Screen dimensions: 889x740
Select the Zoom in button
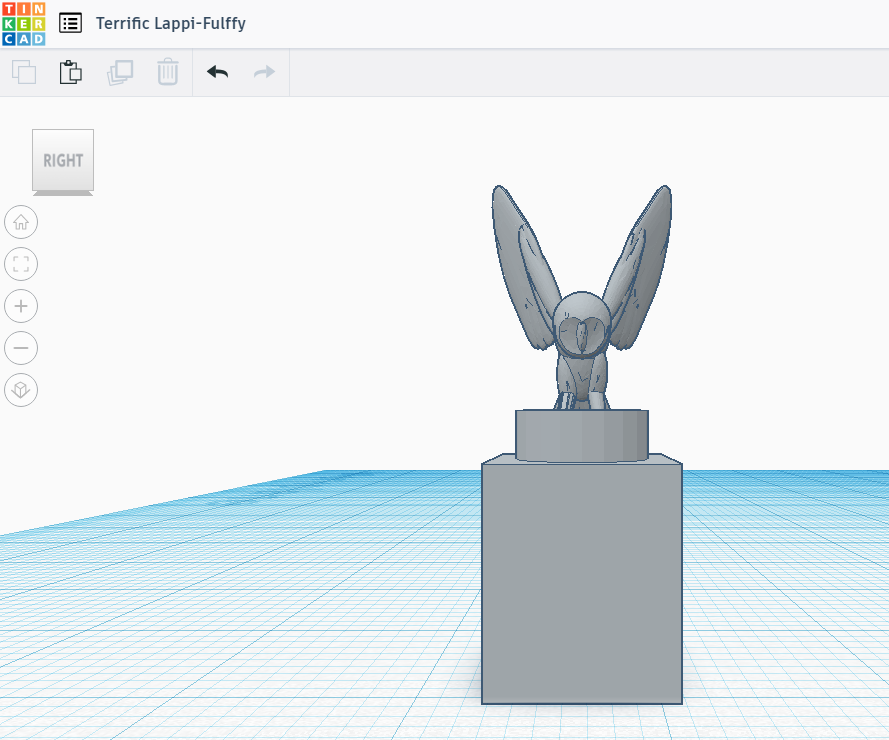coord(21,306)
